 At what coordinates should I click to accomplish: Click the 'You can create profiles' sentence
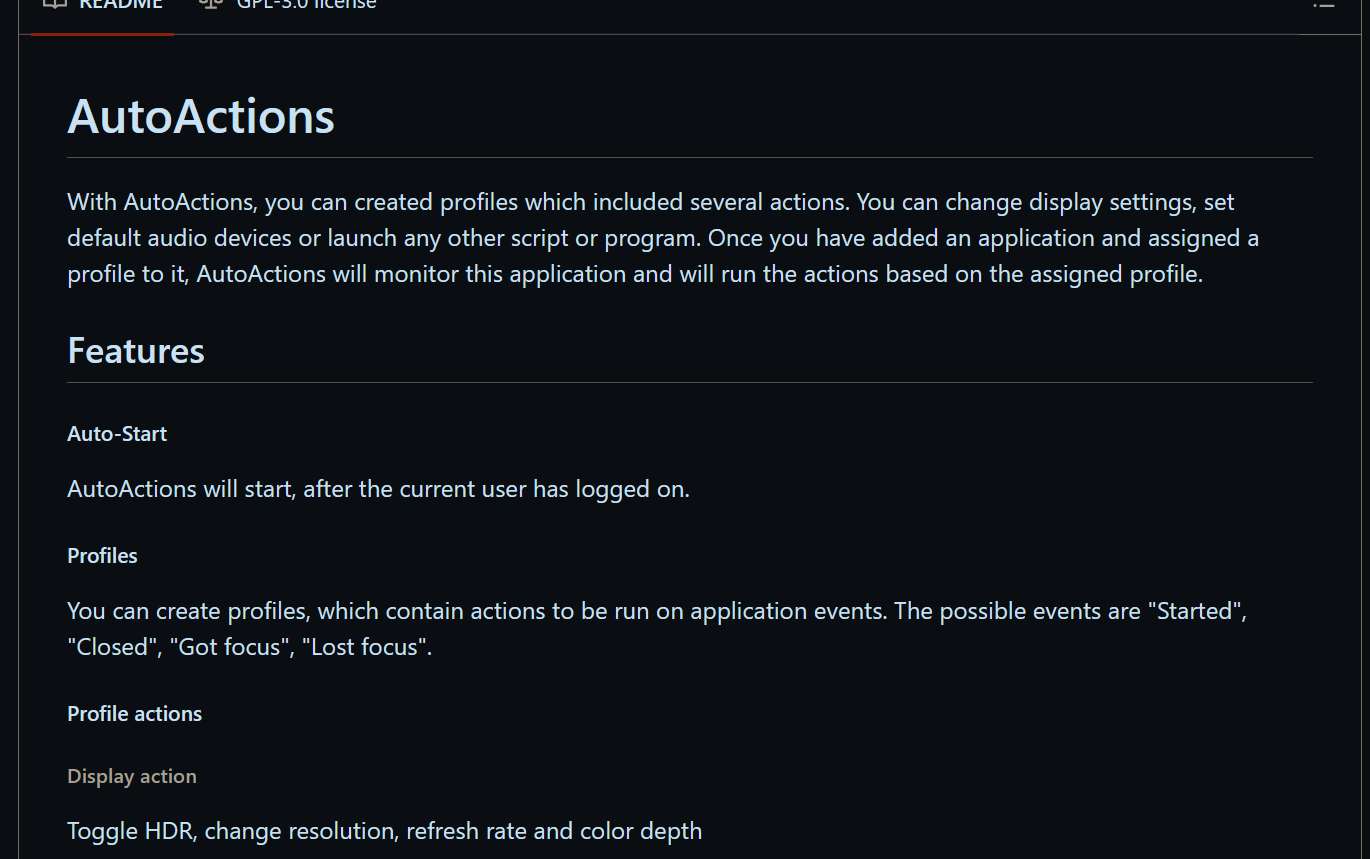tap(476, 611)
